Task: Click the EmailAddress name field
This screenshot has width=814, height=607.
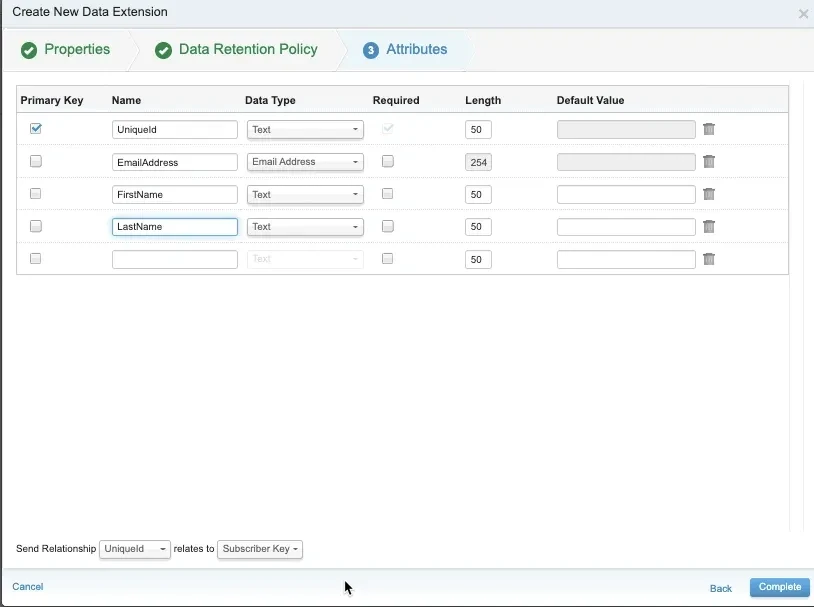Action: [x=174, y=162]
